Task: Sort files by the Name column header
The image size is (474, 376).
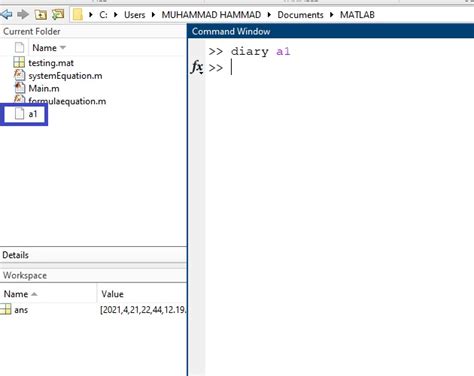Action: (x=49, y=48)
